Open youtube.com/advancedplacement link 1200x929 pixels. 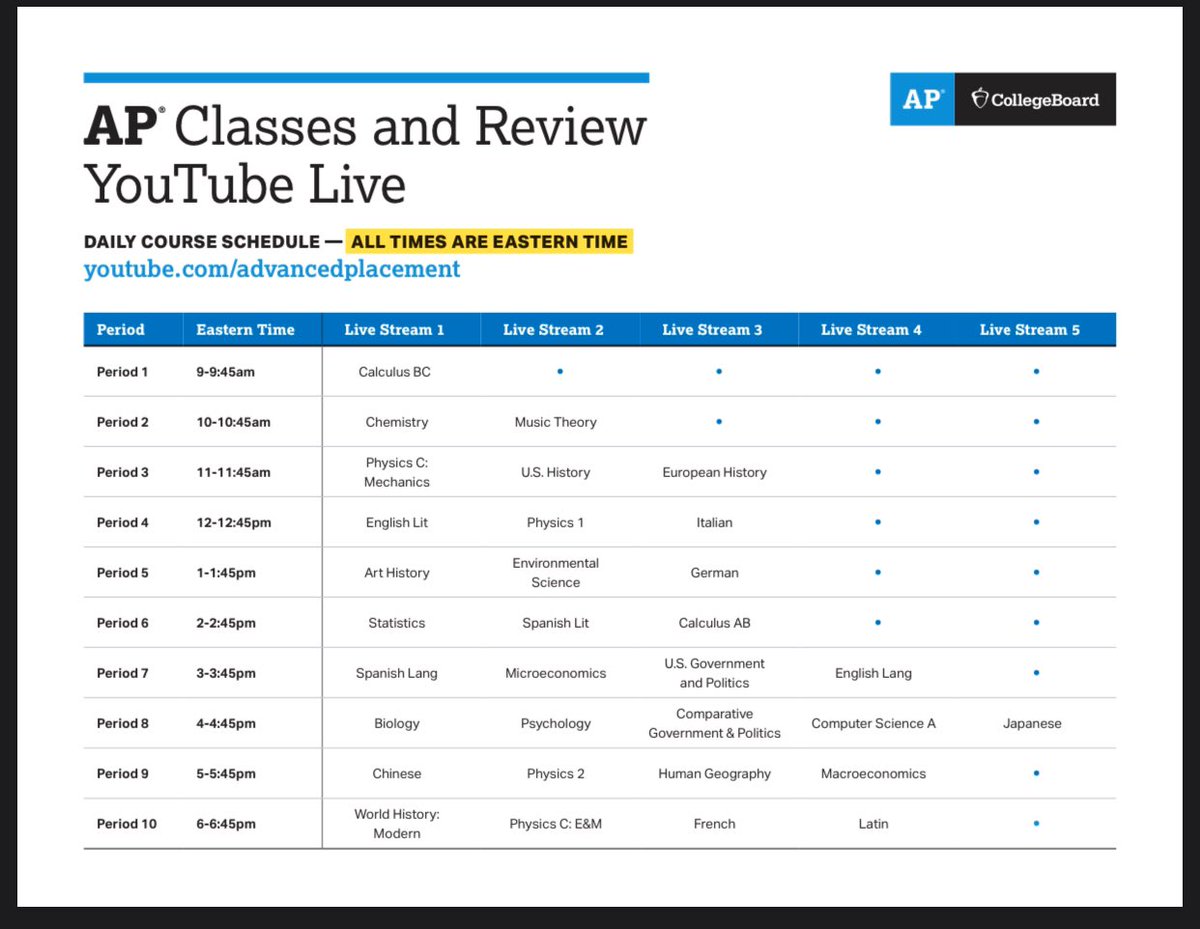point(272,269)
